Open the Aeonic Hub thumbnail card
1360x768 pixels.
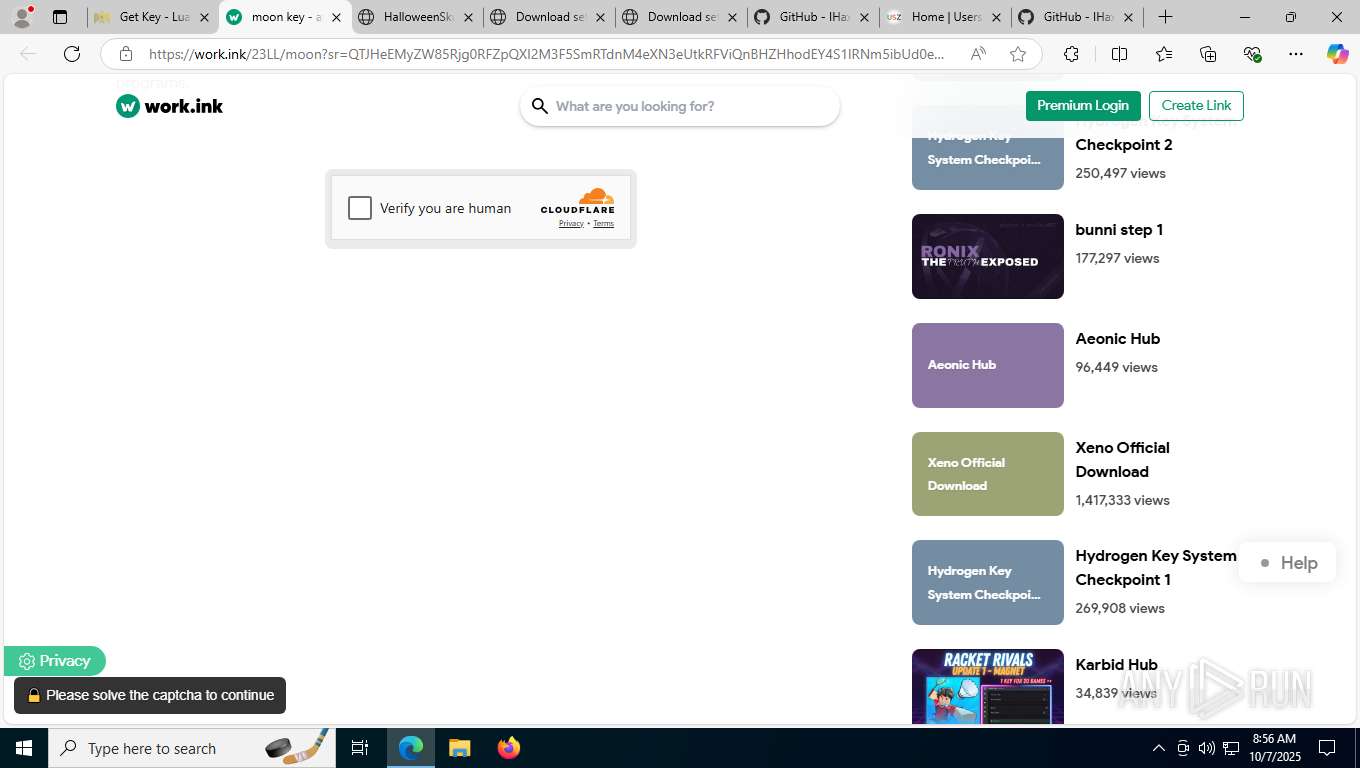tap(988, 365)
